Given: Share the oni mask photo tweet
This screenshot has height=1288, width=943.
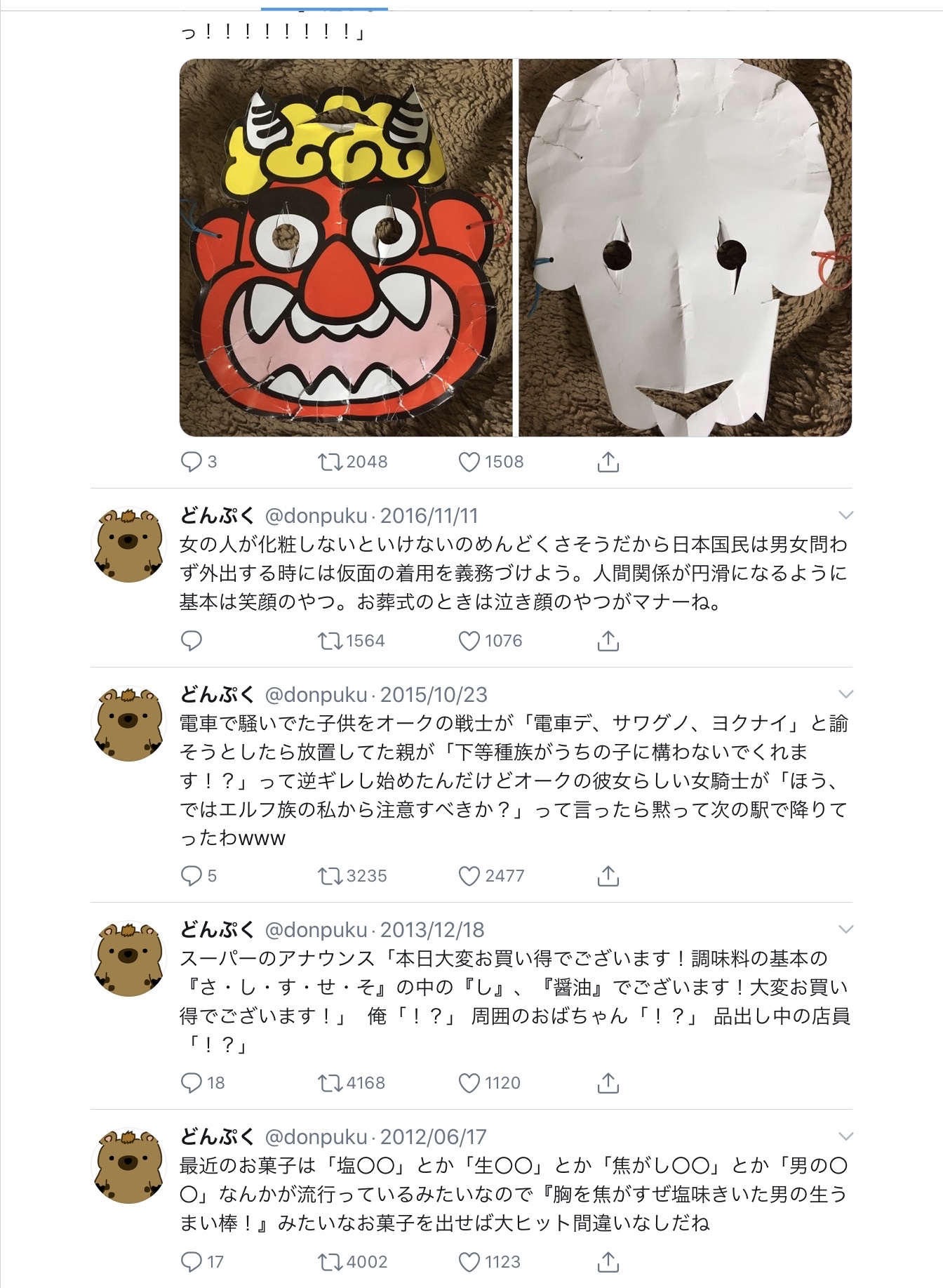Looking at the screenshot, I should point(608,461).
